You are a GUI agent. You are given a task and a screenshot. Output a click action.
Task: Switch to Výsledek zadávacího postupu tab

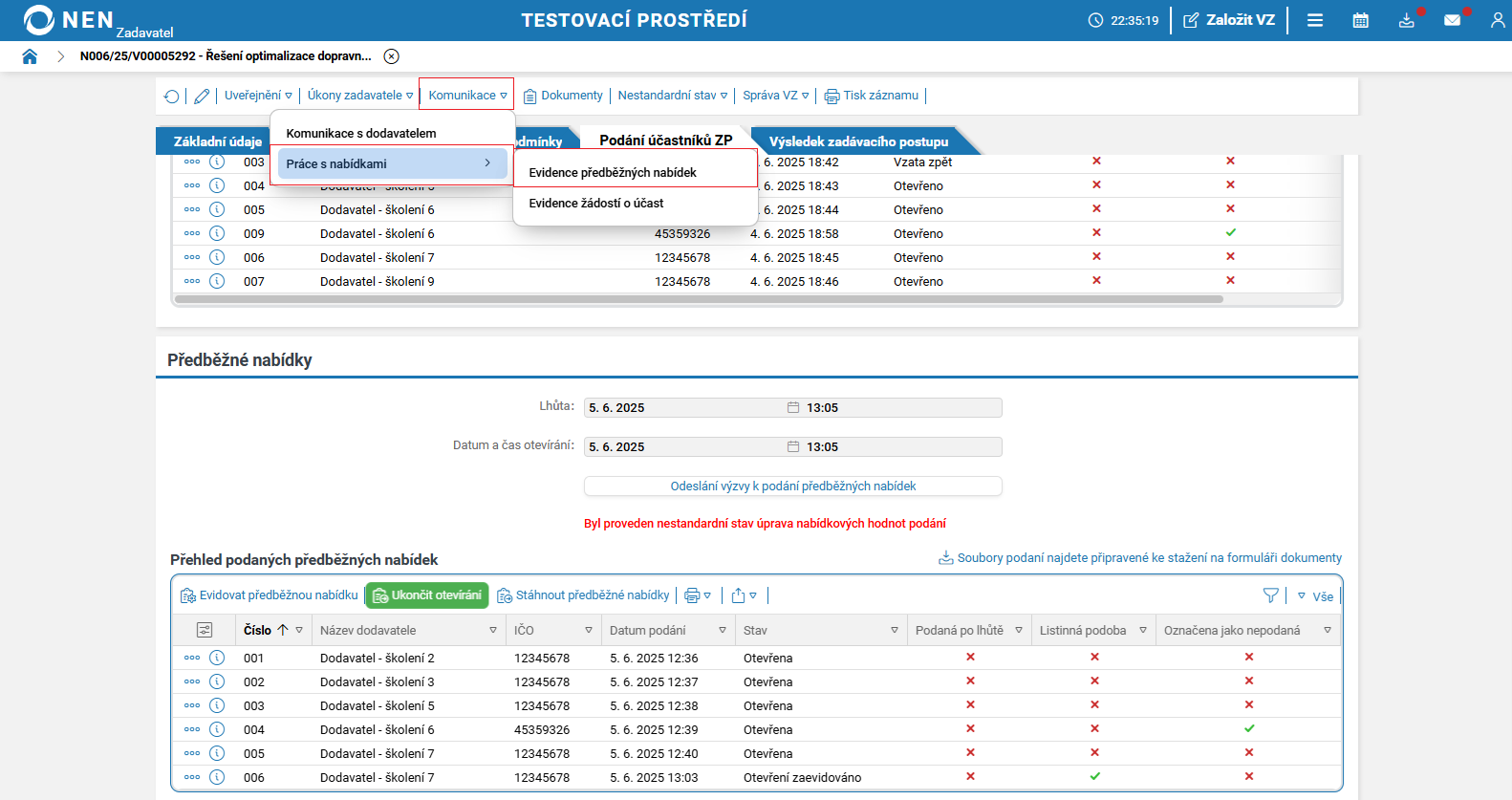859,141
